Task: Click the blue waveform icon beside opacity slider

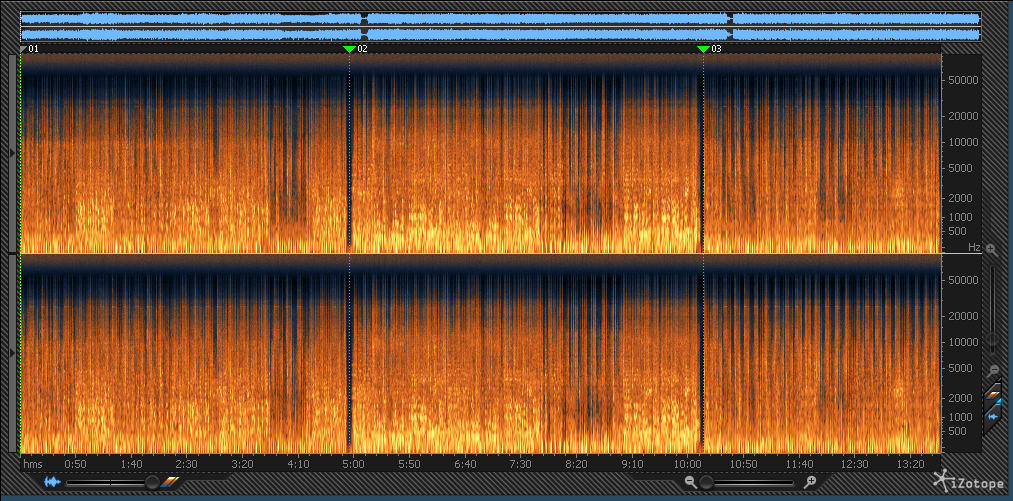Action: coord(51,483)
